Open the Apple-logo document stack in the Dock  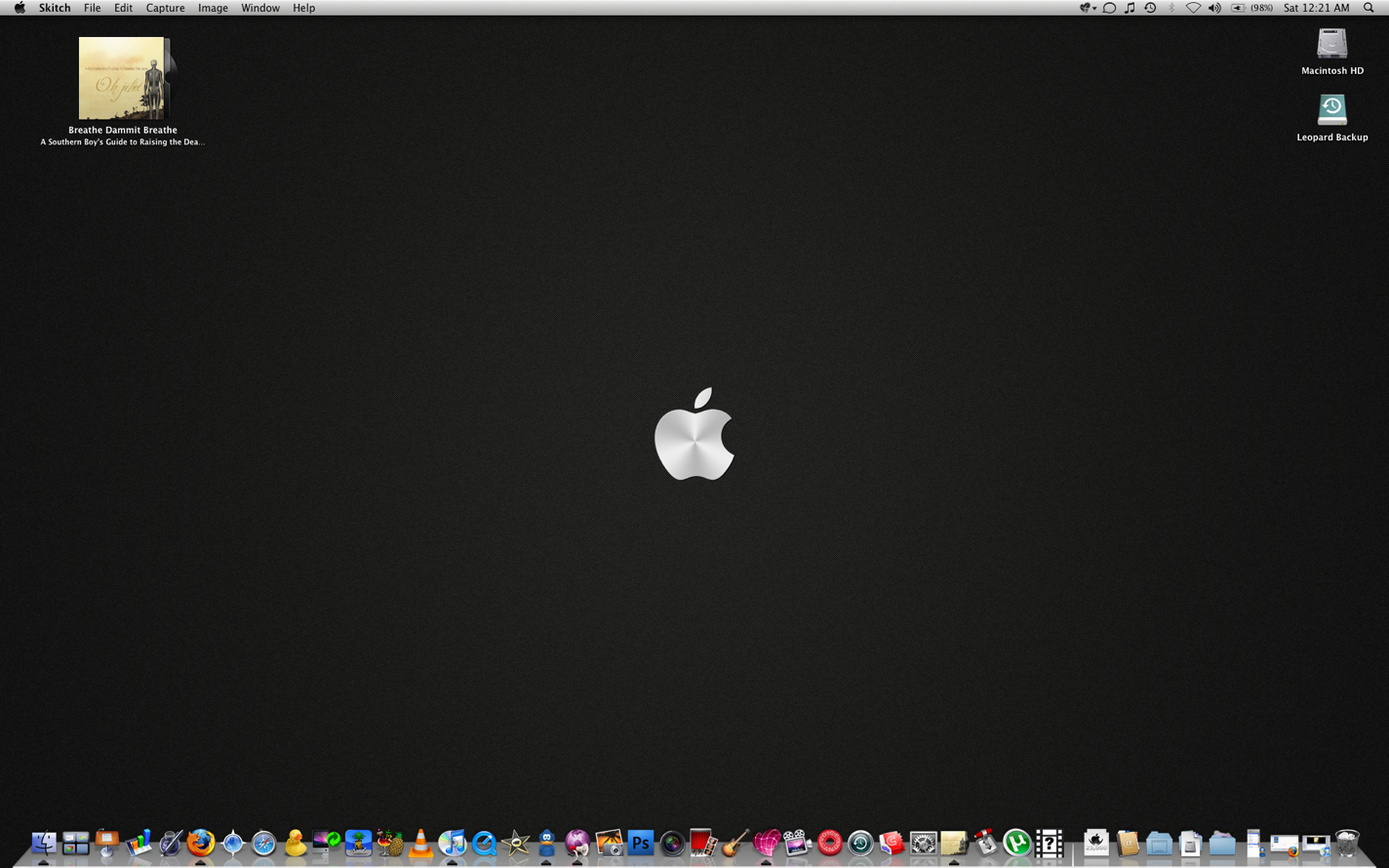pyautogui.click(x=1096, y=843)
